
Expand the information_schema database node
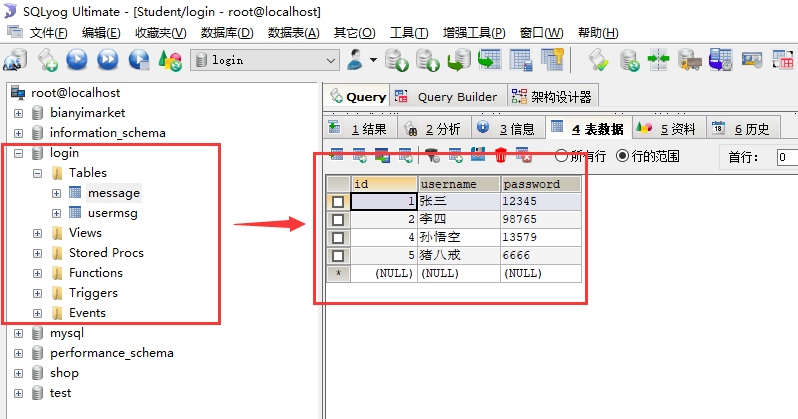coord(18,133)
